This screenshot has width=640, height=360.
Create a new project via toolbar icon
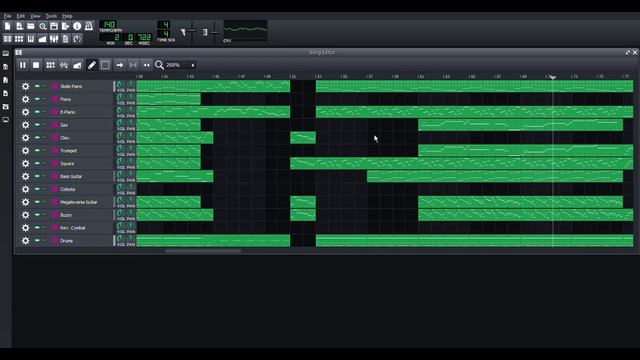click(x=7, y=26)
